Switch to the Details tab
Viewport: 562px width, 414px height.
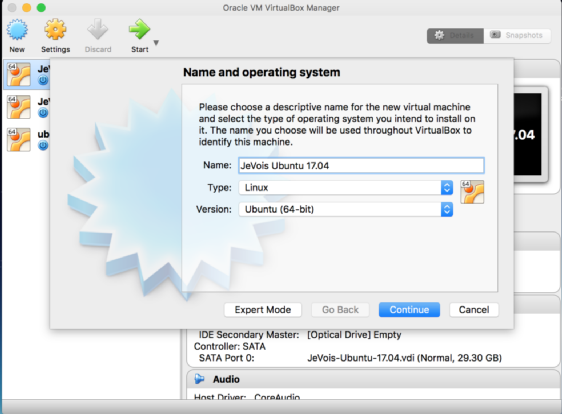[455, 35]
